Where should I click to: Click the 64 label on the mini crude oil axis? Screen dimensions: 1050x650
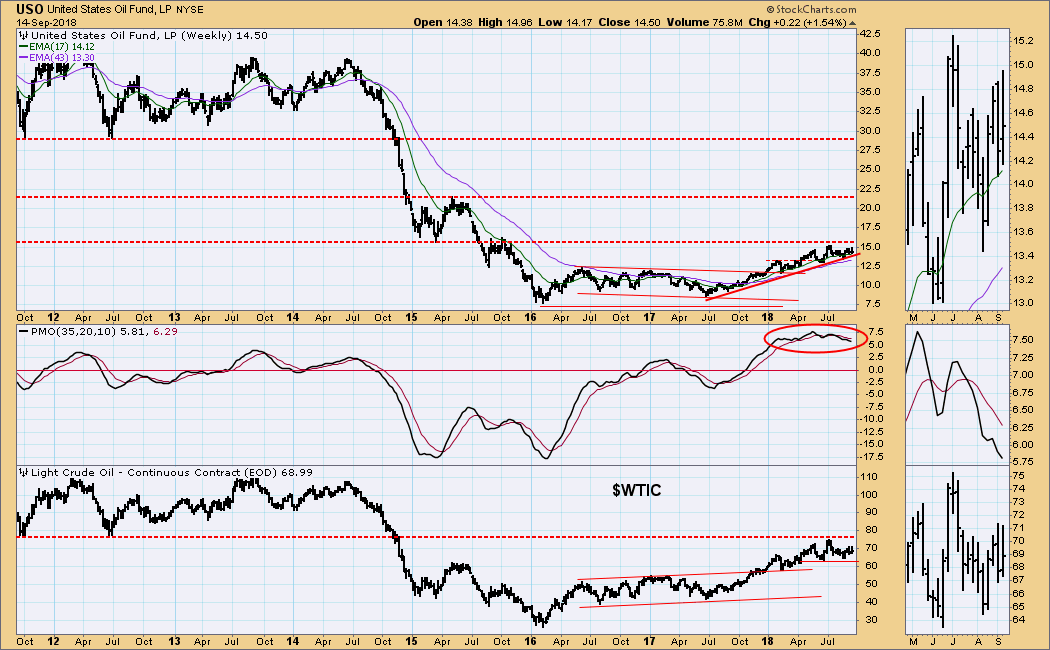coord(1019,620)
